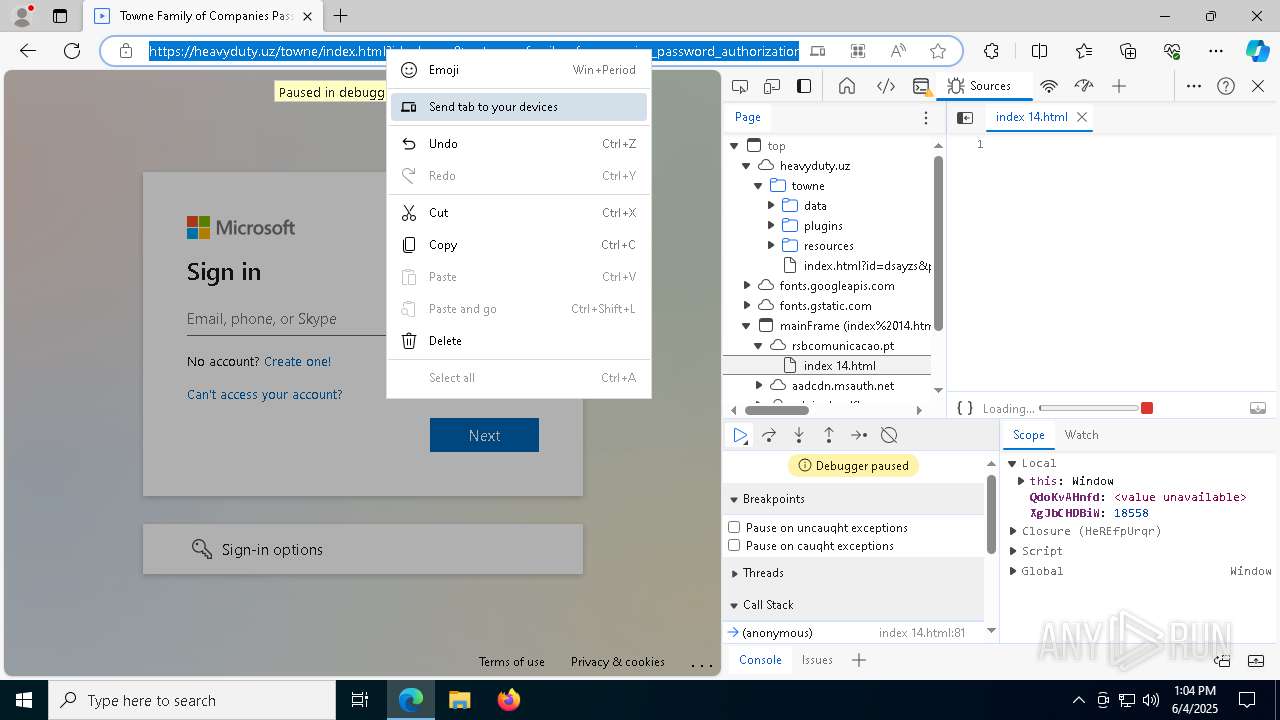Step out of current function
This screenshot has height=720, width=1280.
click(x=829, y=435)
